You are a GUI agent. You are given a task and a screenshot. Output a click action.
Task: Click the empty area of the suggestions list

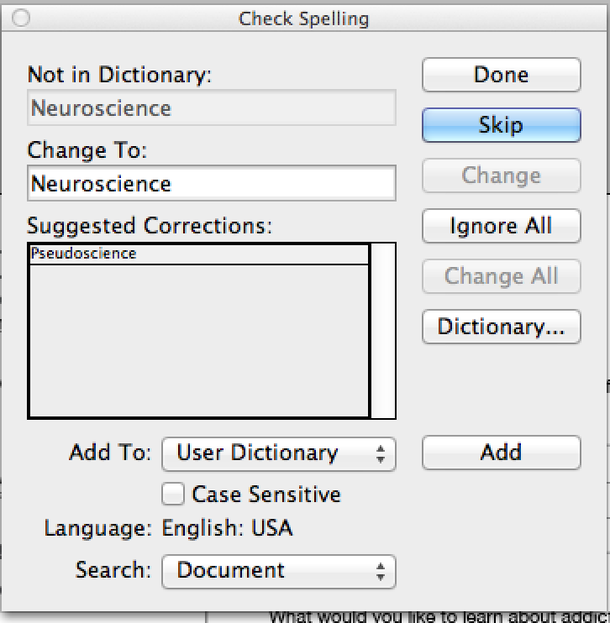tap(199, 341)
